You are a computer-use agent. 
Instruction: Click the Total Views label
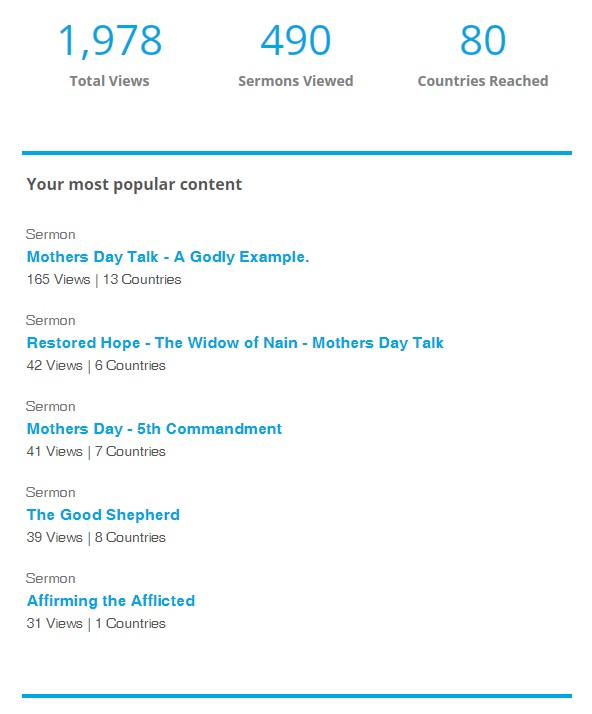(x=109, y=81)
